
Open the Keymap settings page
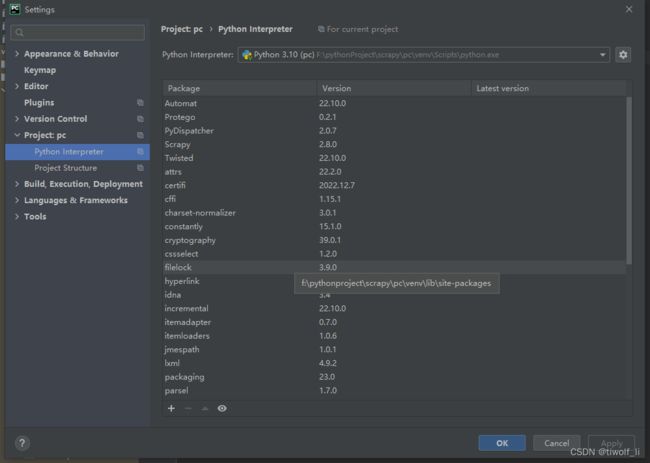(x=40, y=70)
